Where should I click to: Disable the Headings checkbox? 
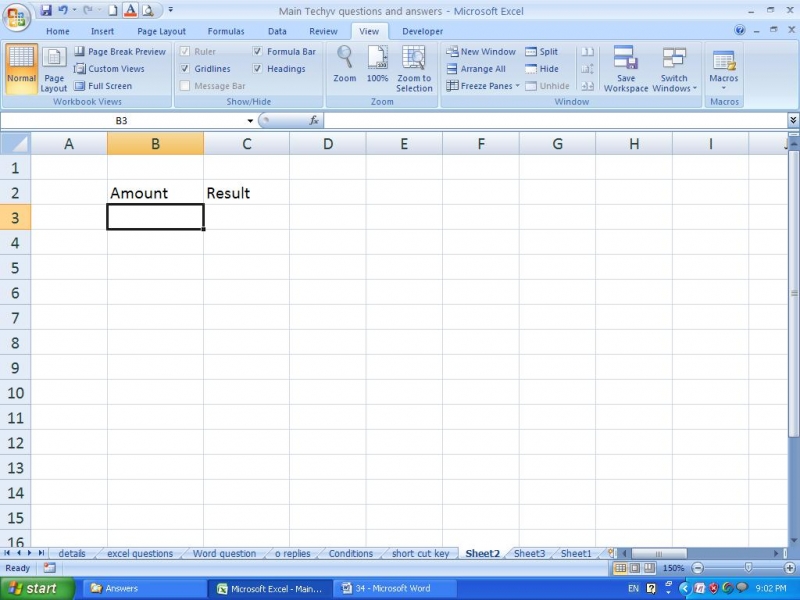(257, 68)
